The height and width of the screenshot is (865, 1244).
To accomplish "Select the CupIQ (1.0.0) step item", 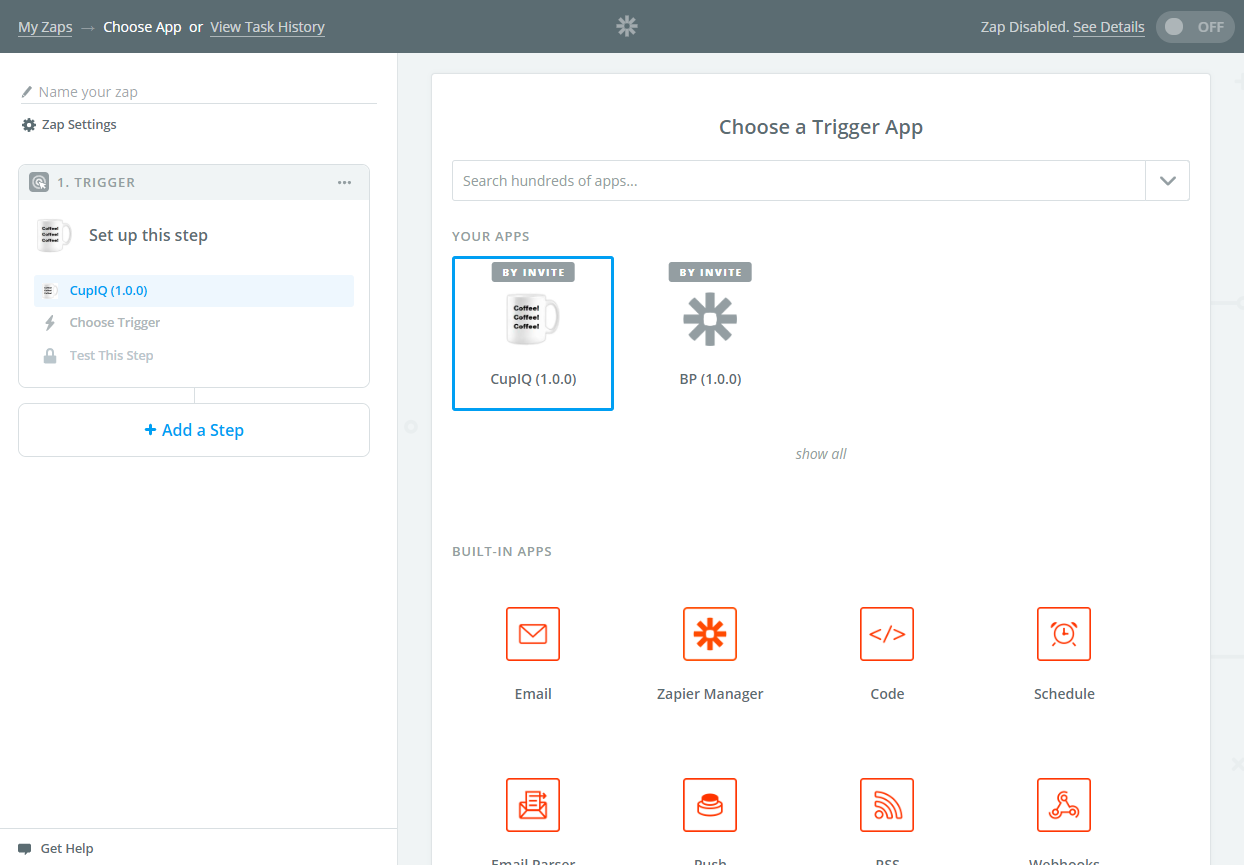I will tap(194, 291).
